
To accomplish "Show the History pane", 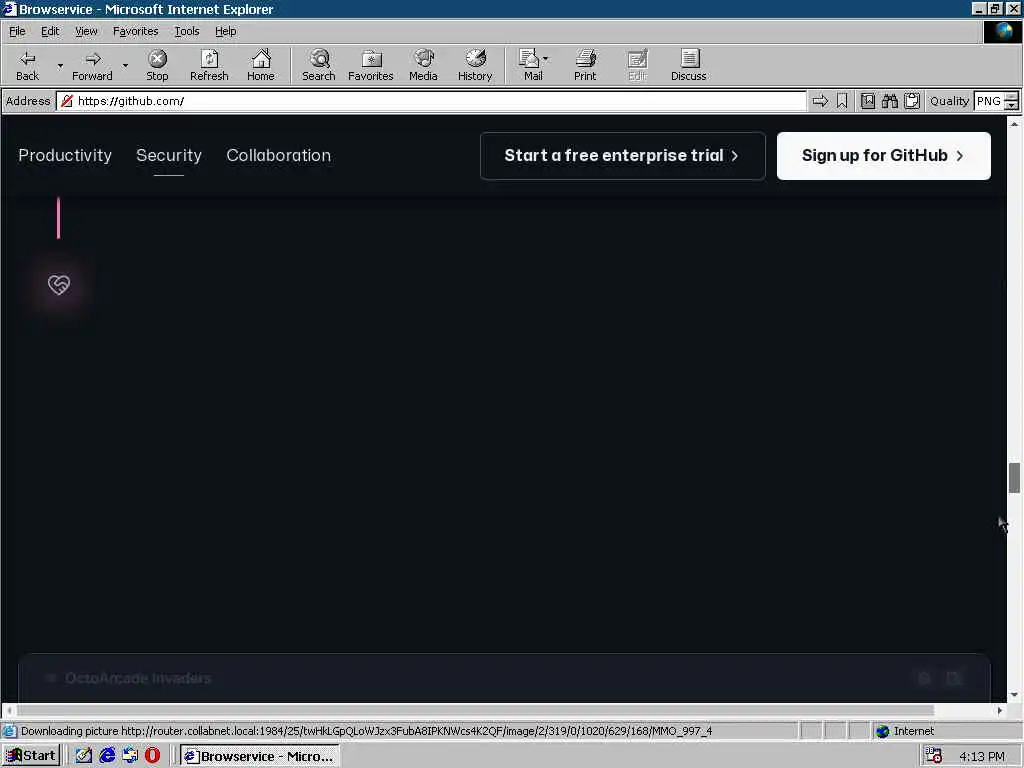I will coord(475,65).
